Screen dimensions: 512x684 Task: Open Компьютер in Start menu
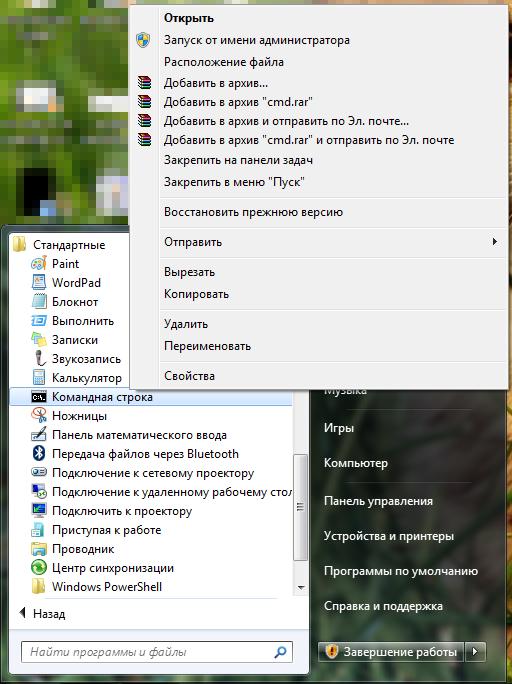[x=356, y=463]
